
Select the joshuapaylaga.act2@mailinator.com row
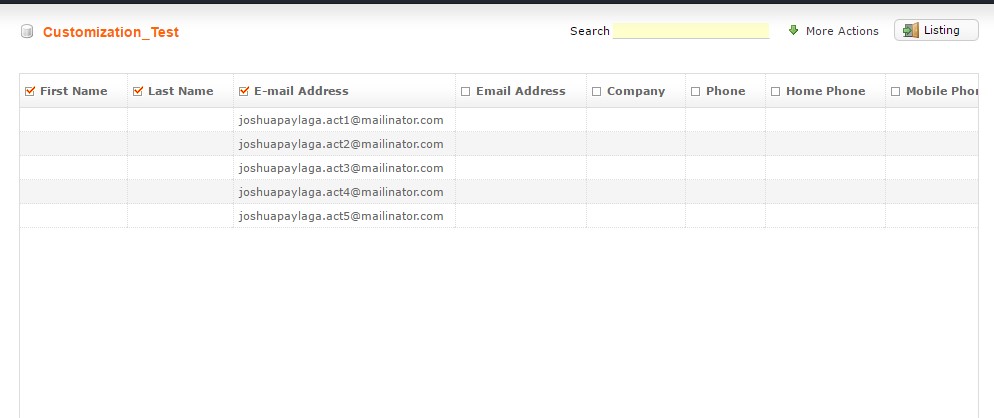tap(341, 144)
